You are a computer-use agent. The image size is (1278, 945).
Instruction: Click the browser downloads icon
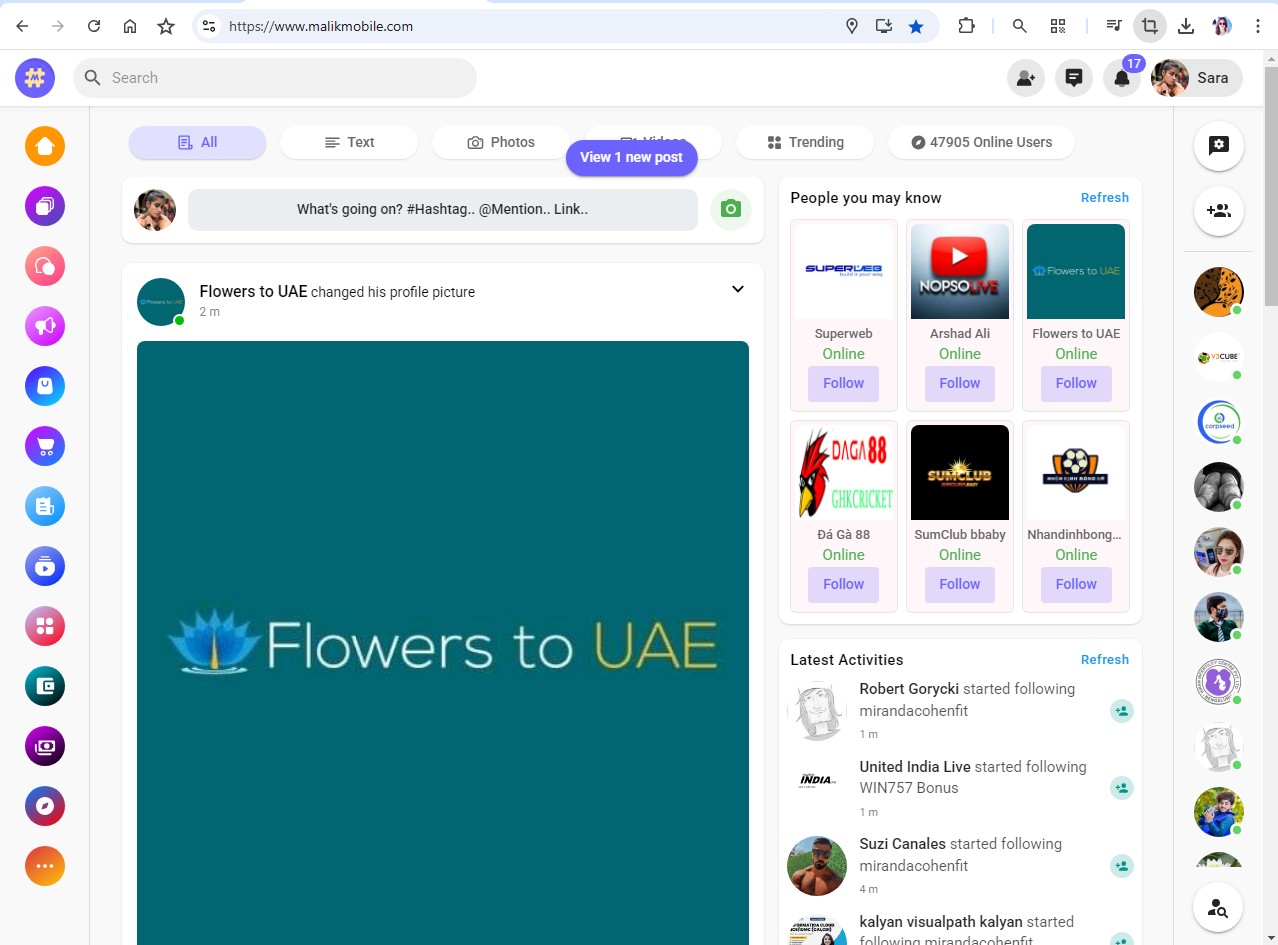pyautogui.click(x=1186, y=26)
